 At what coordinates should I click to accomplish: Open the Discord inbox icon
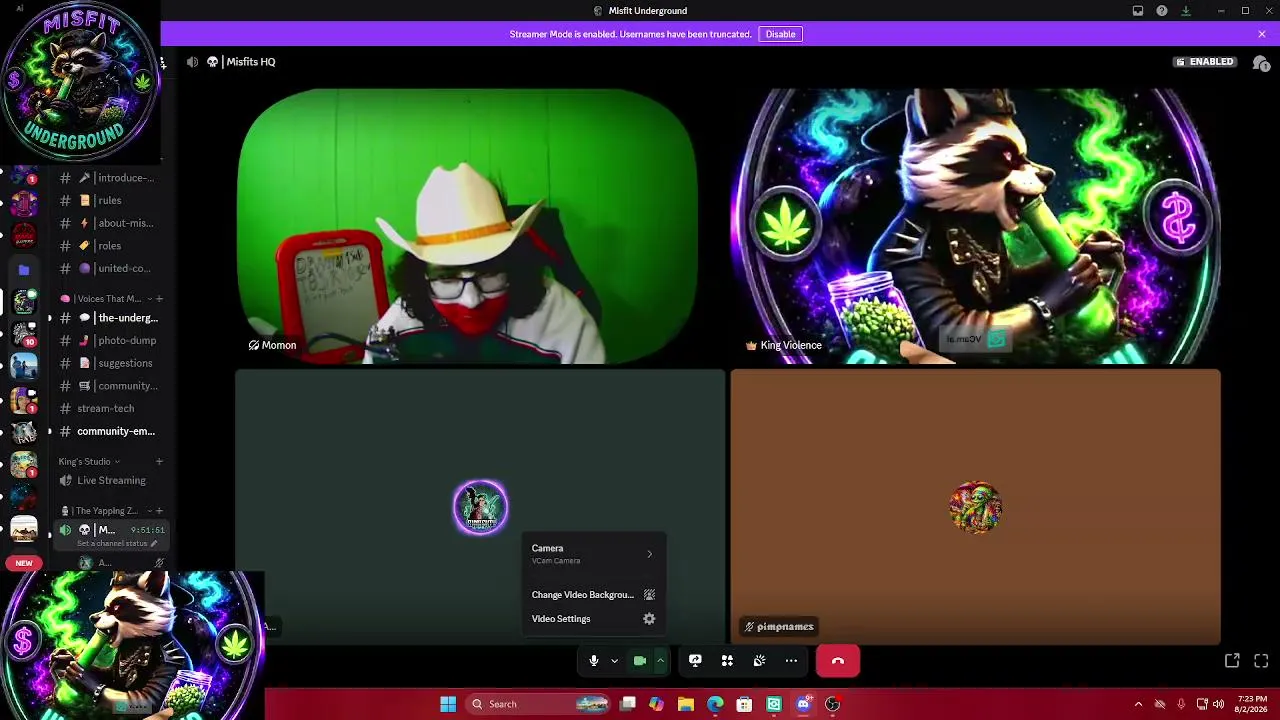[1138, 11]
